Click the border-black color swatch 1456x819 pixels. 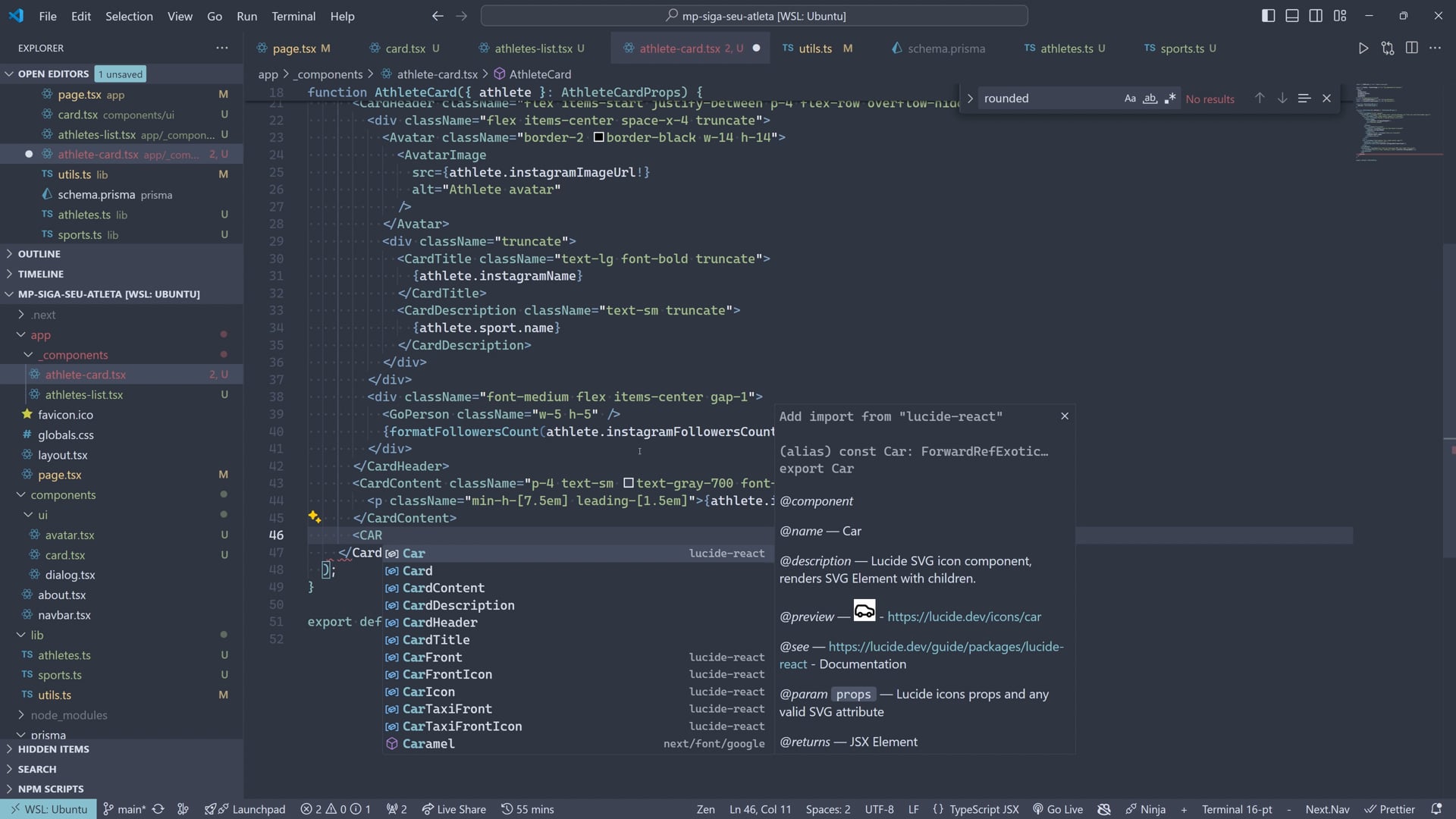pyautogui.click(x=599, y=137)
